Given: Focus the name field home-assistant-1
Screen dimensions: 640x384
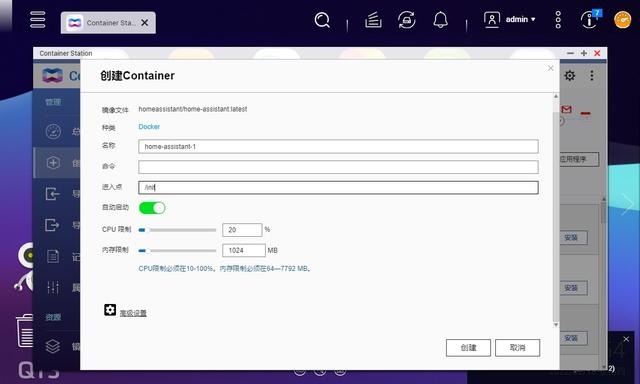Looking at the screenshot, I should point(338,146).
